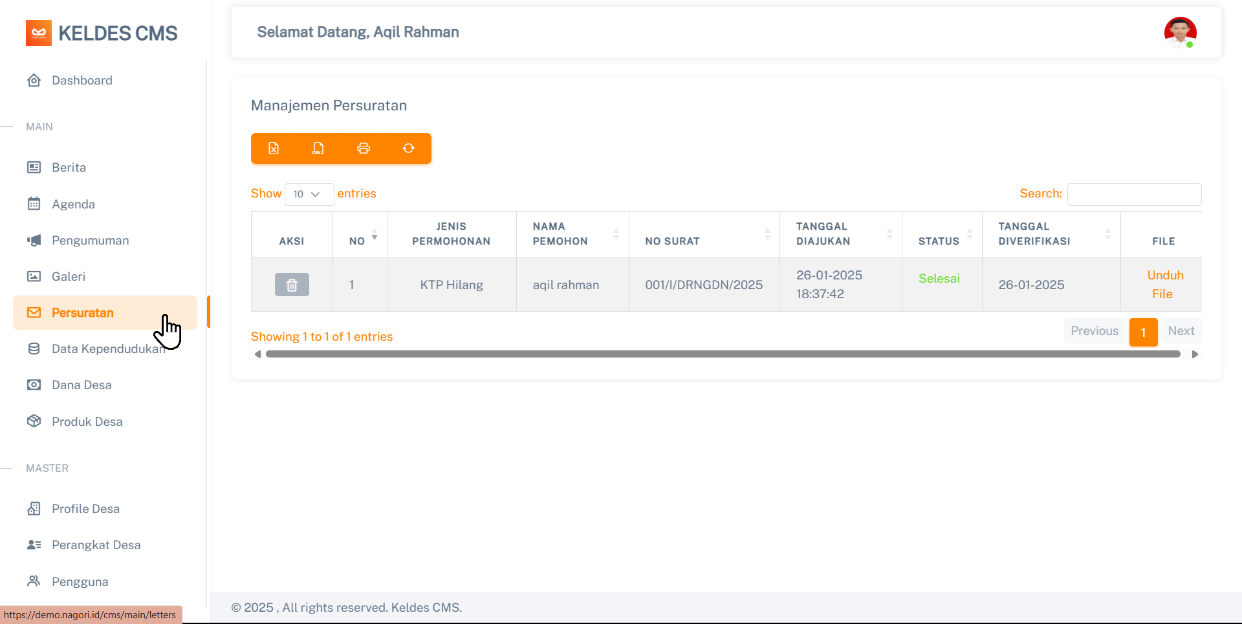Navigate to Dana Desa page
The image size is (1242, 624).
point(81,385)
